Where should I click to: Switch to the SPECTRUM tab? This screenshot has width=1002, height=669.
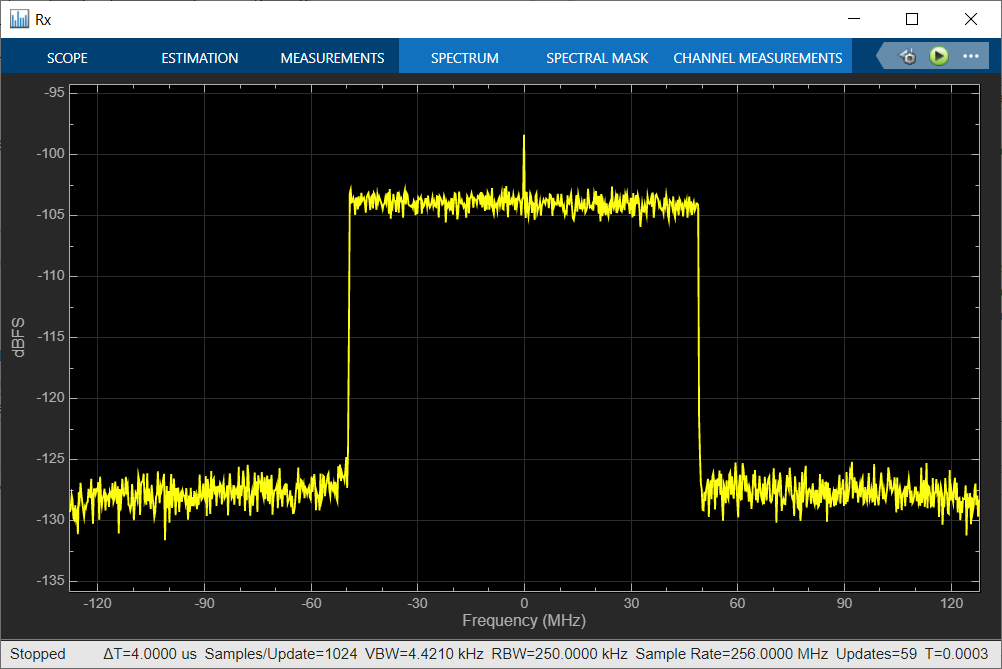pos(464,57)
